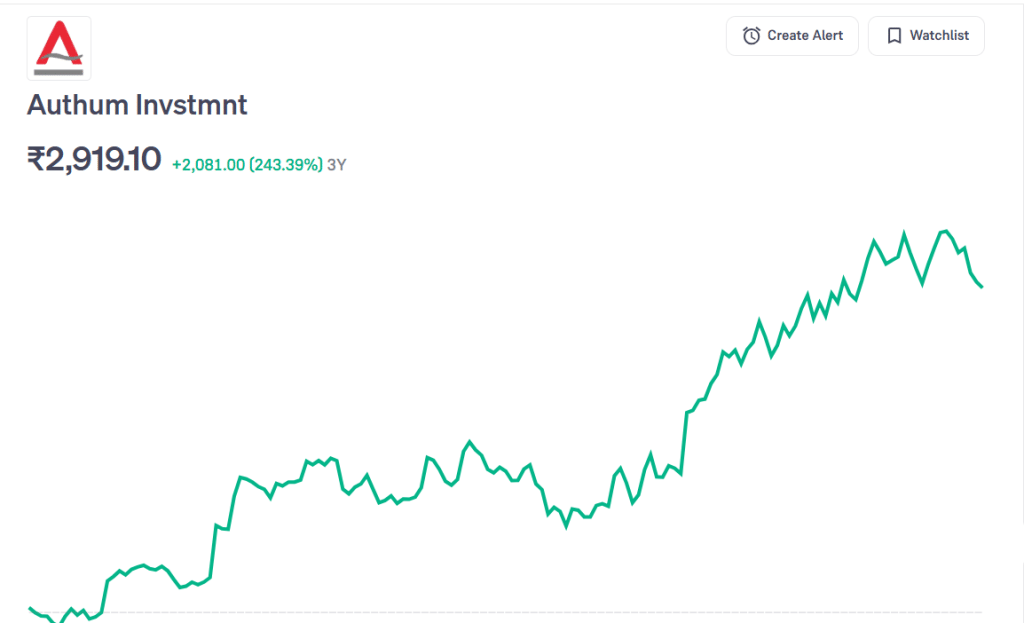Click the dotted baseline under the chart
The image size is (1024, 623).
coord(500,612)
